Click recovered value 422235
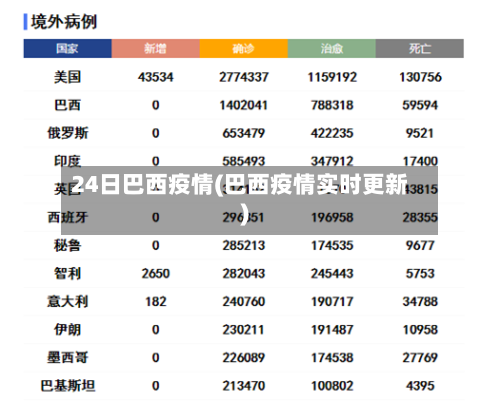Viewport: 500px width, 402px height. pyautogui.click(x=332, y=133)
